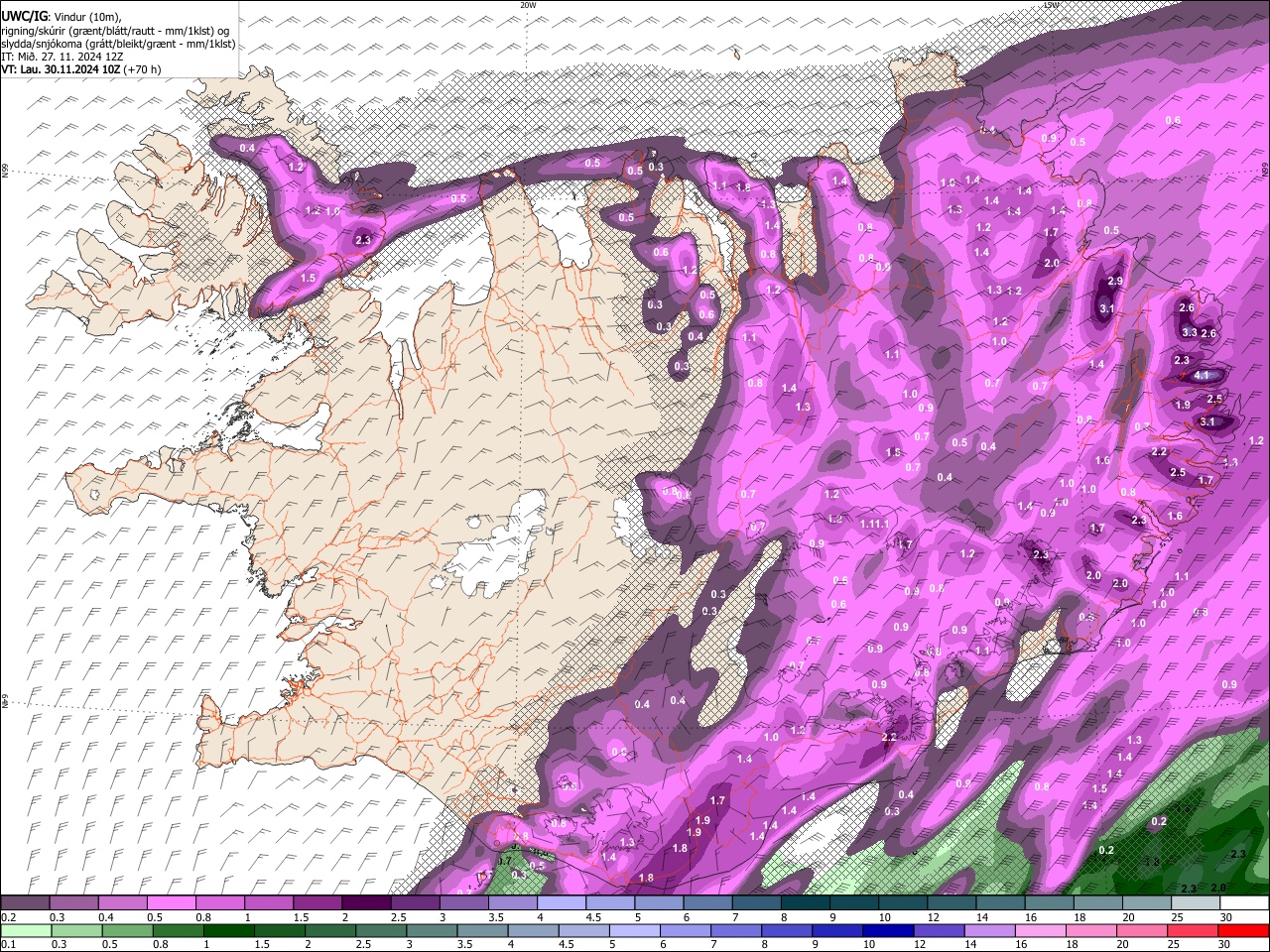The height and width of the screenshot is (952, 1270).
Task: Click the bright pink 0.5–0.8 snow legend swatch
Action: [172, 903]
